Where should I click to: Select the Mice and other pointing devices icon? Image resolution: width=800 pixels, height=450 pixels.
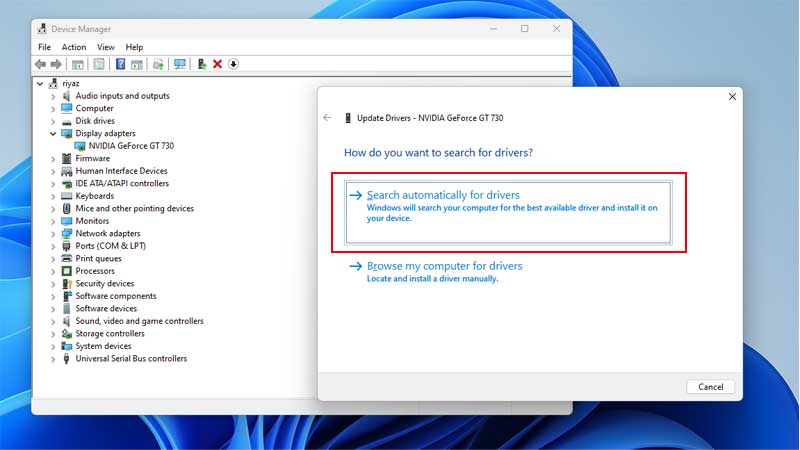66,208
